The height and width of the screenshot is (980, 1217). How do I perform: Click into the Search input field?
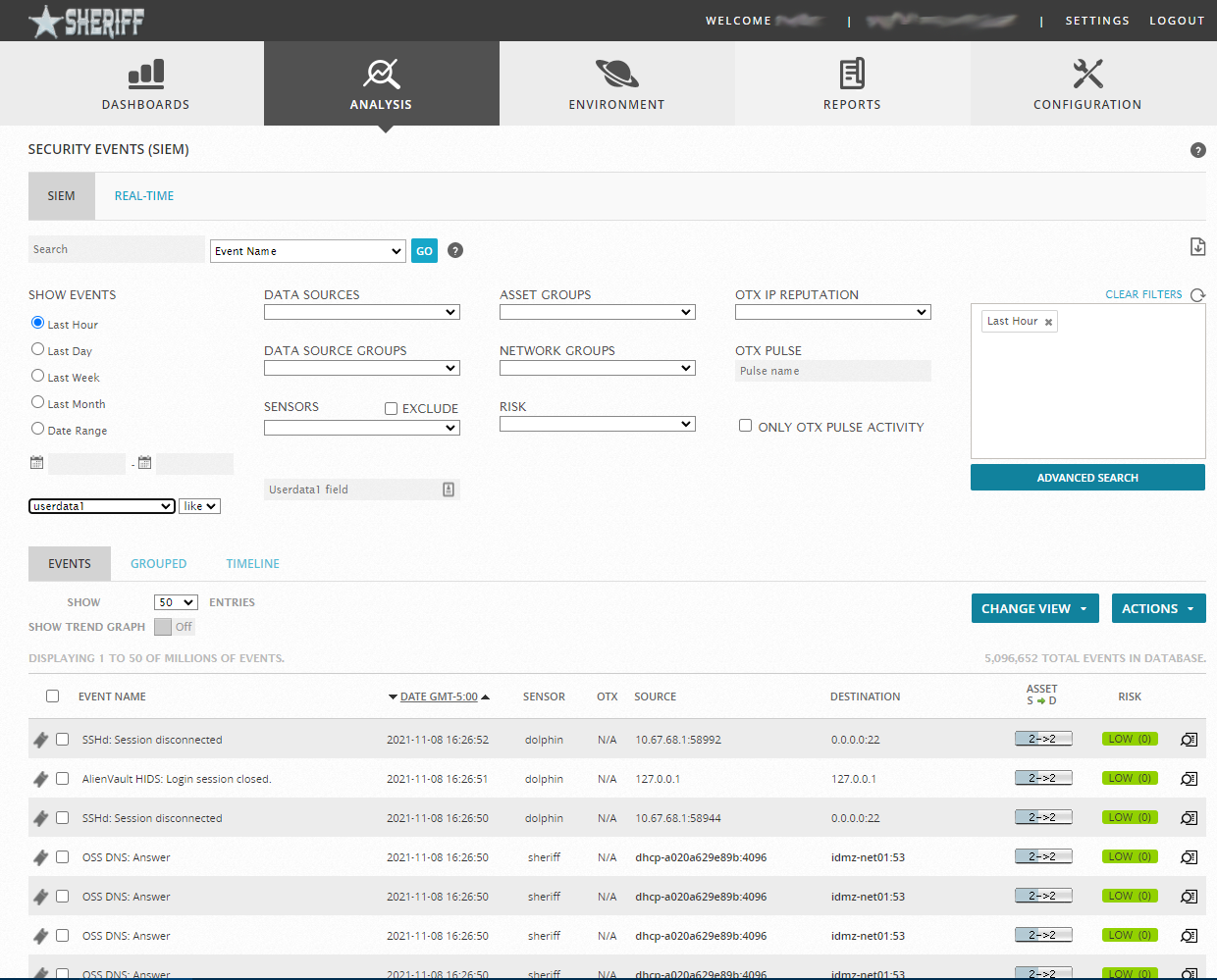coord(116,249)
